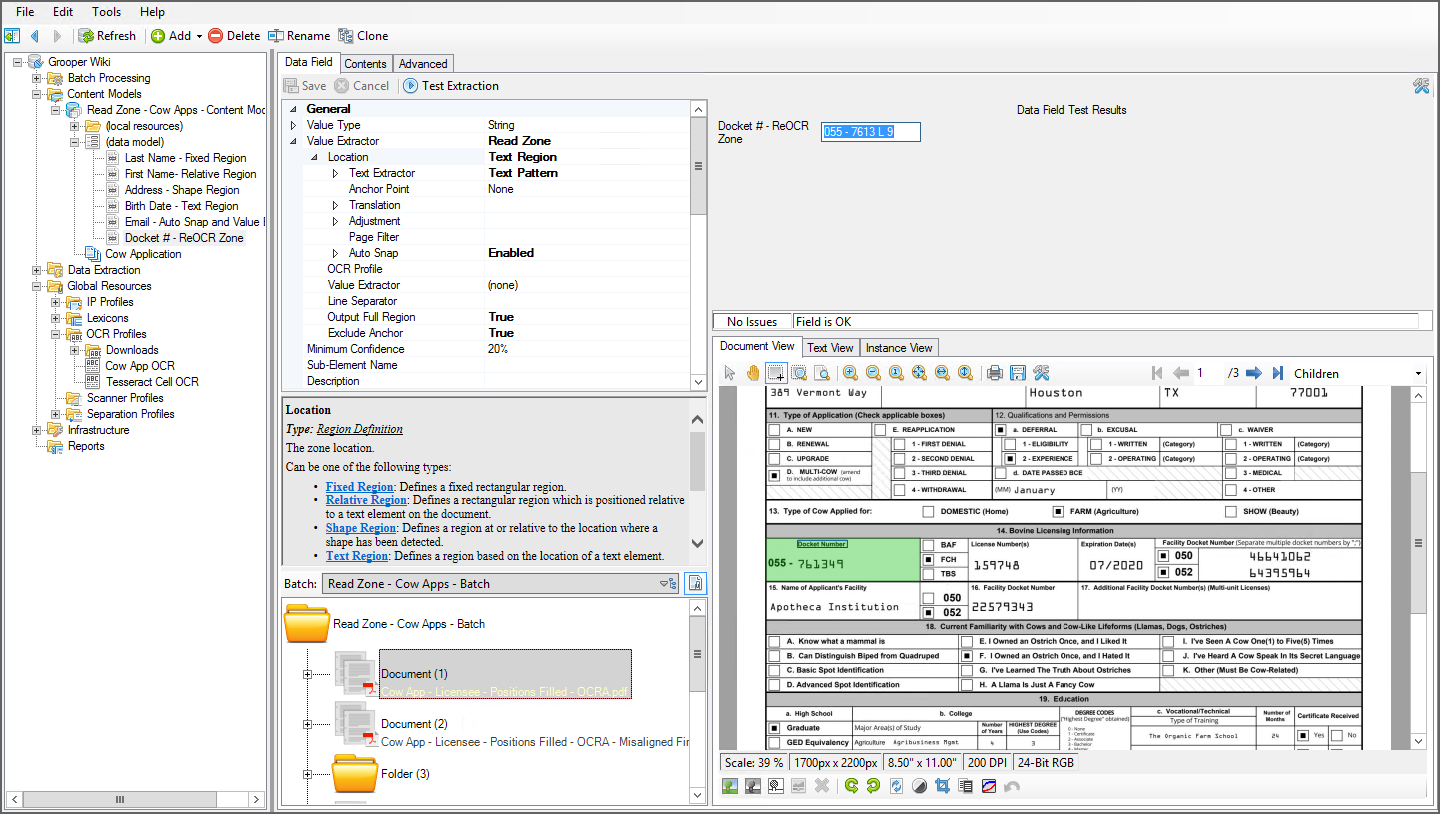Click the Docket # result text field

coord(870,132)
